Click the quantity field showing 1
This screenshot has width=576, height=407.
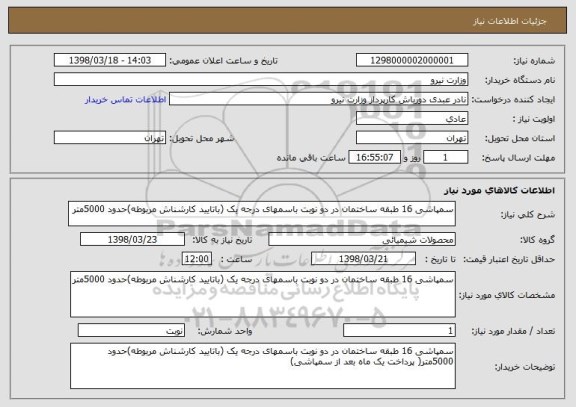(x=399, y=331)
